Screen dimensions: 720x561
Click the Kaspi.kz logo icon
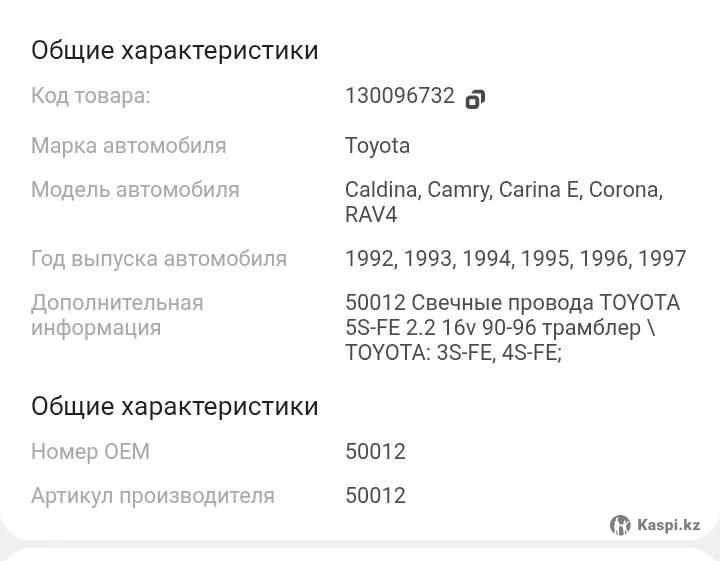pyautogui.click(x=620, y=525)
